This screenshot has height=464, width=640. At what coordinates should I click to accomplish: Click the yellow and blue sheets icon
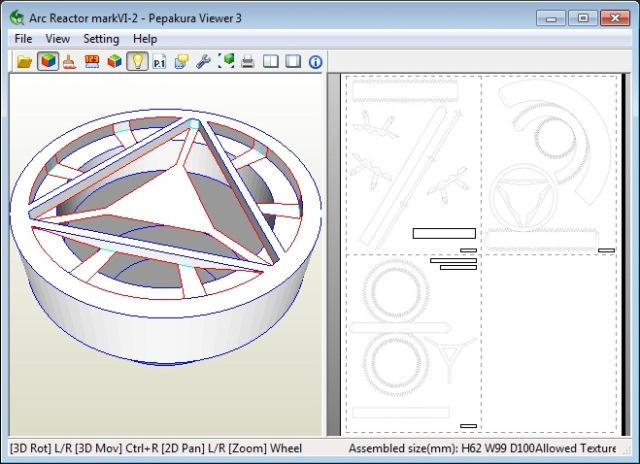[181, 62]
